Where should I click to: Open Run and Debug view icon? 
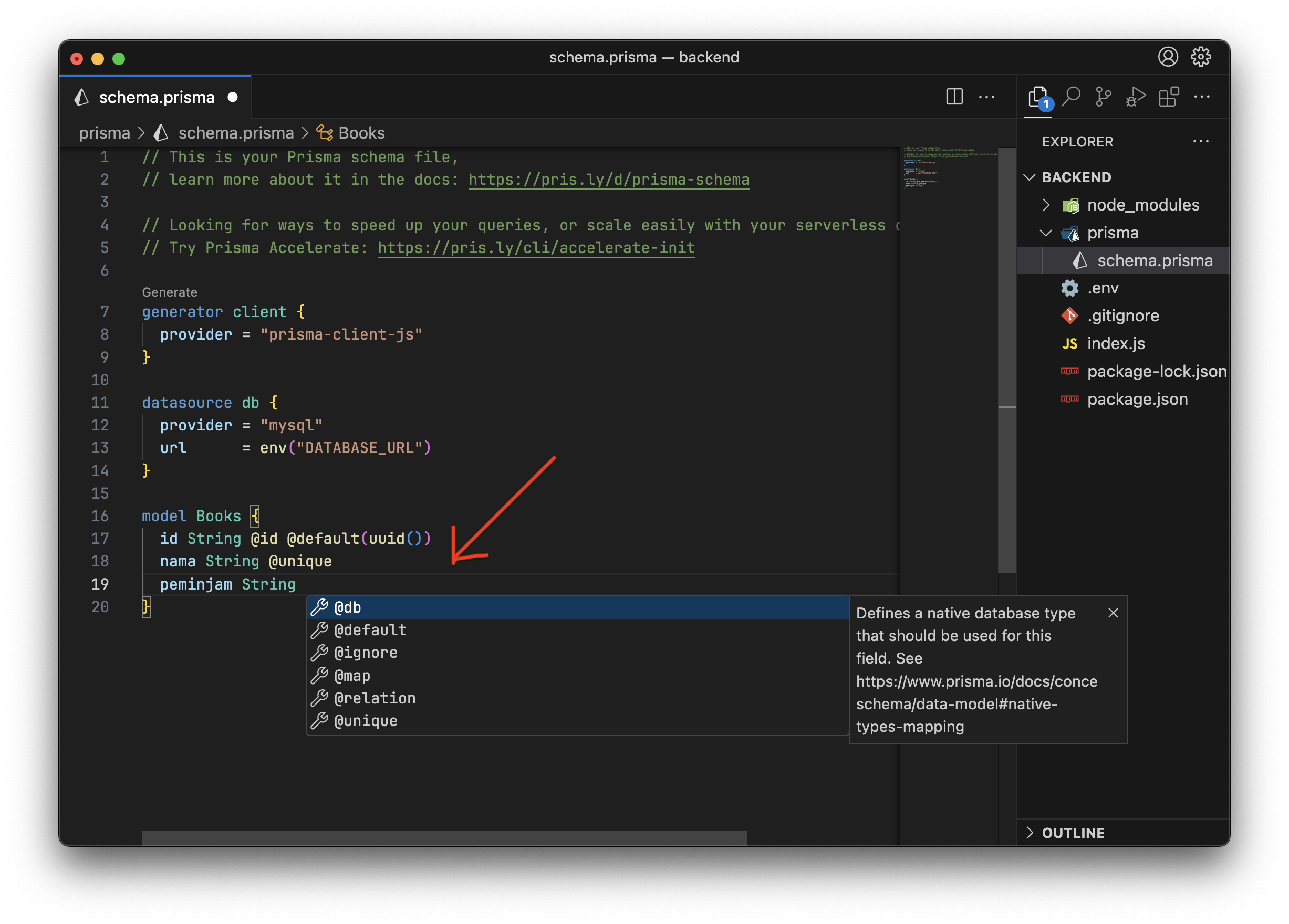tap(1136, 97)
